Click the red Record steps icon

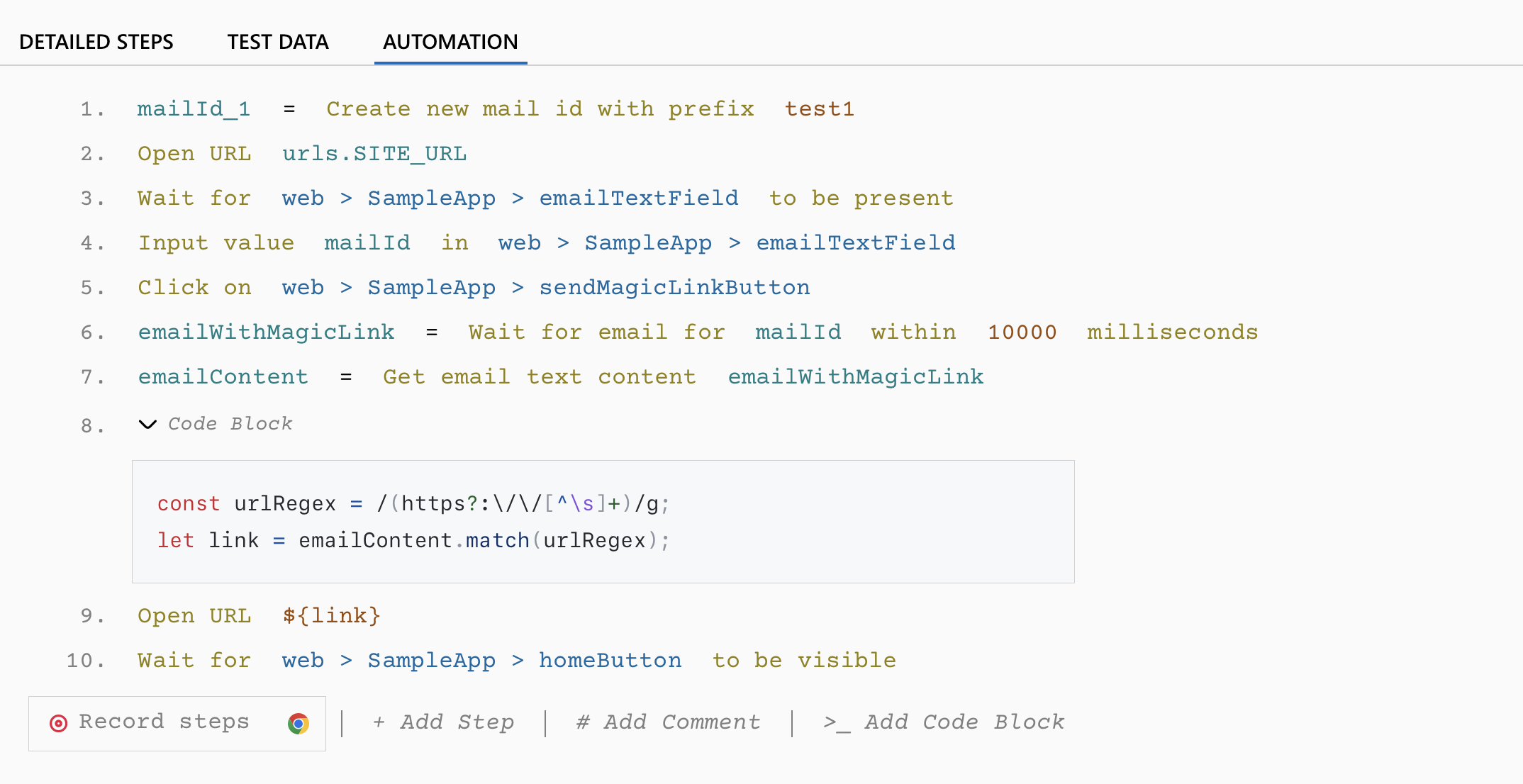coord(58,722)
